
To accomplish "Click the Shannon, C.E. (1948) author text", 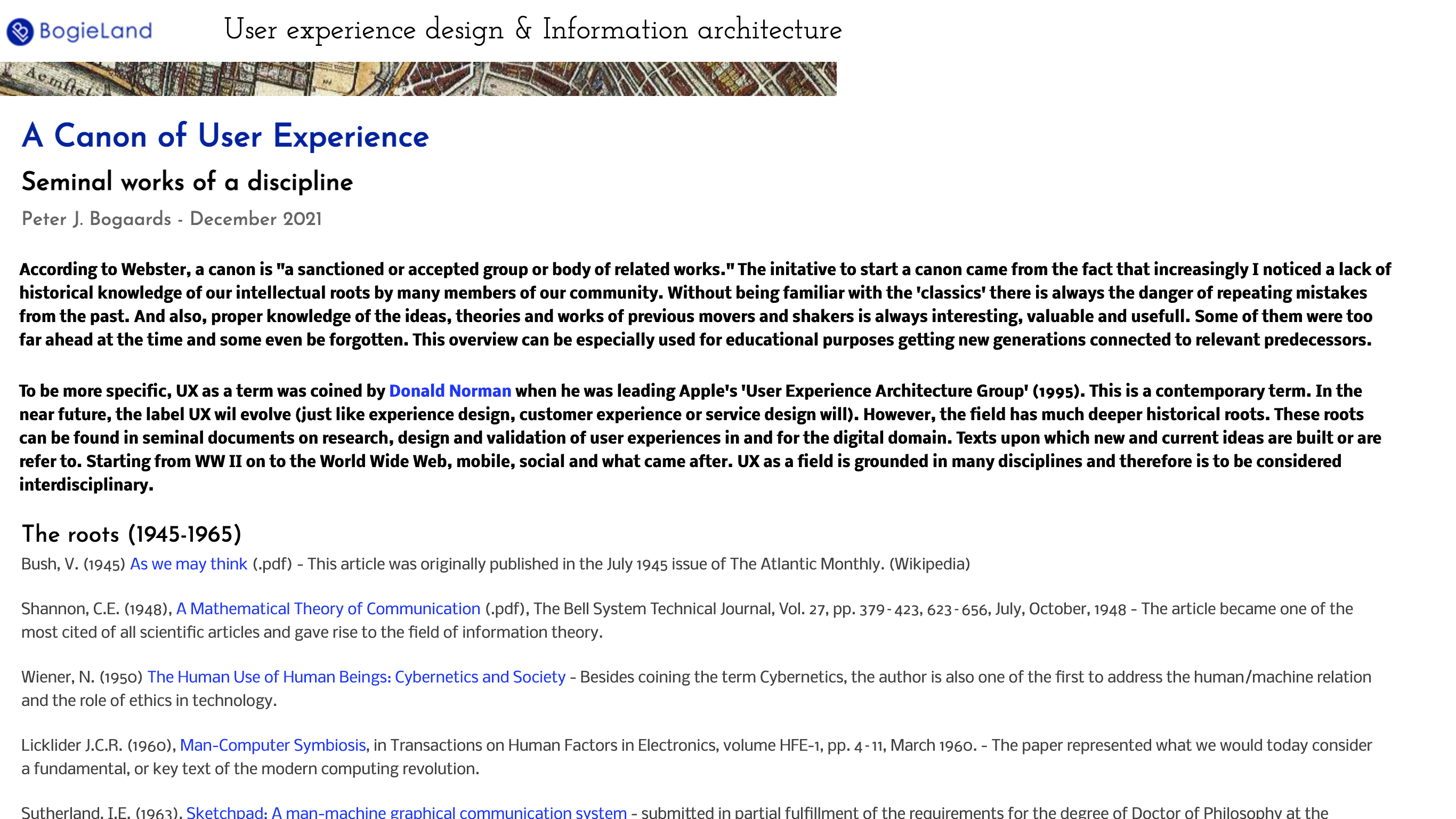I will point(95,609).
